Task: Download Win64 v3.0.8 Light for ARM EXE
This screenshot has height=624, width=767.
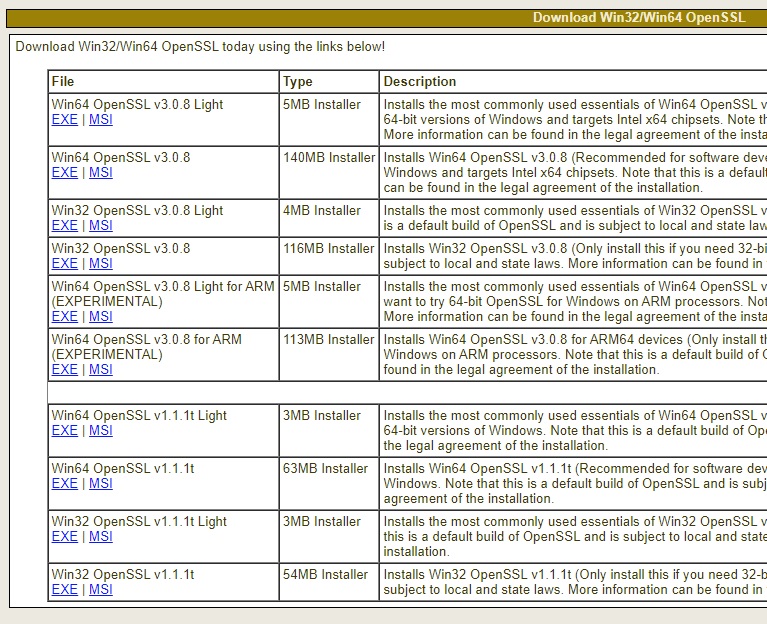Action: pyautogui.click(x=64, y=317)
